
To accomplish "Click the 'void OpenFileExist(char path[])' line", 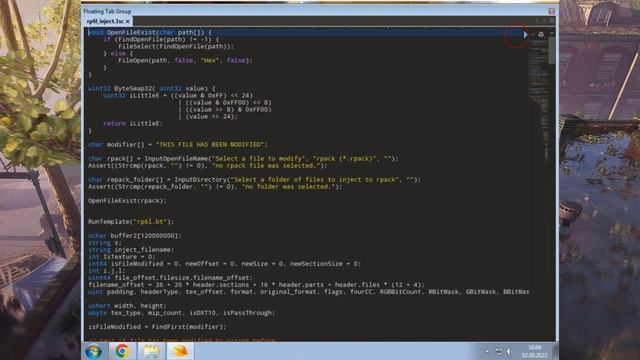I will pyautogui.click(x=150, y=32).
